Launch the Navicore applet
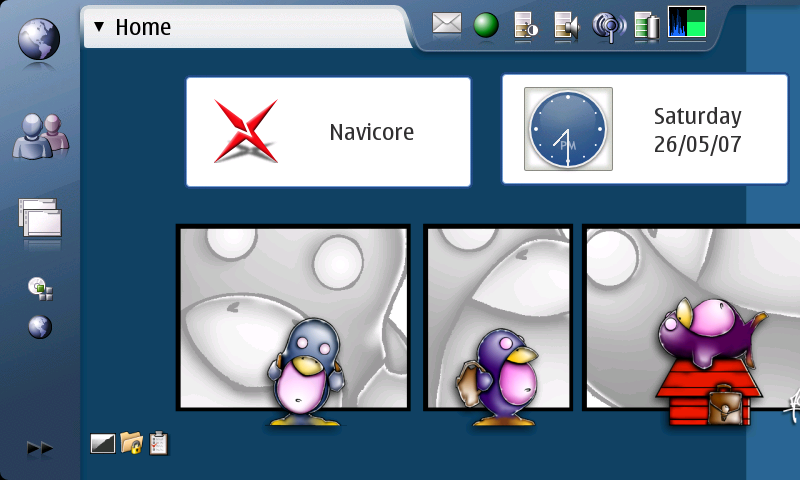This screenshot has height=480, width=800. [x=329, y=132]
